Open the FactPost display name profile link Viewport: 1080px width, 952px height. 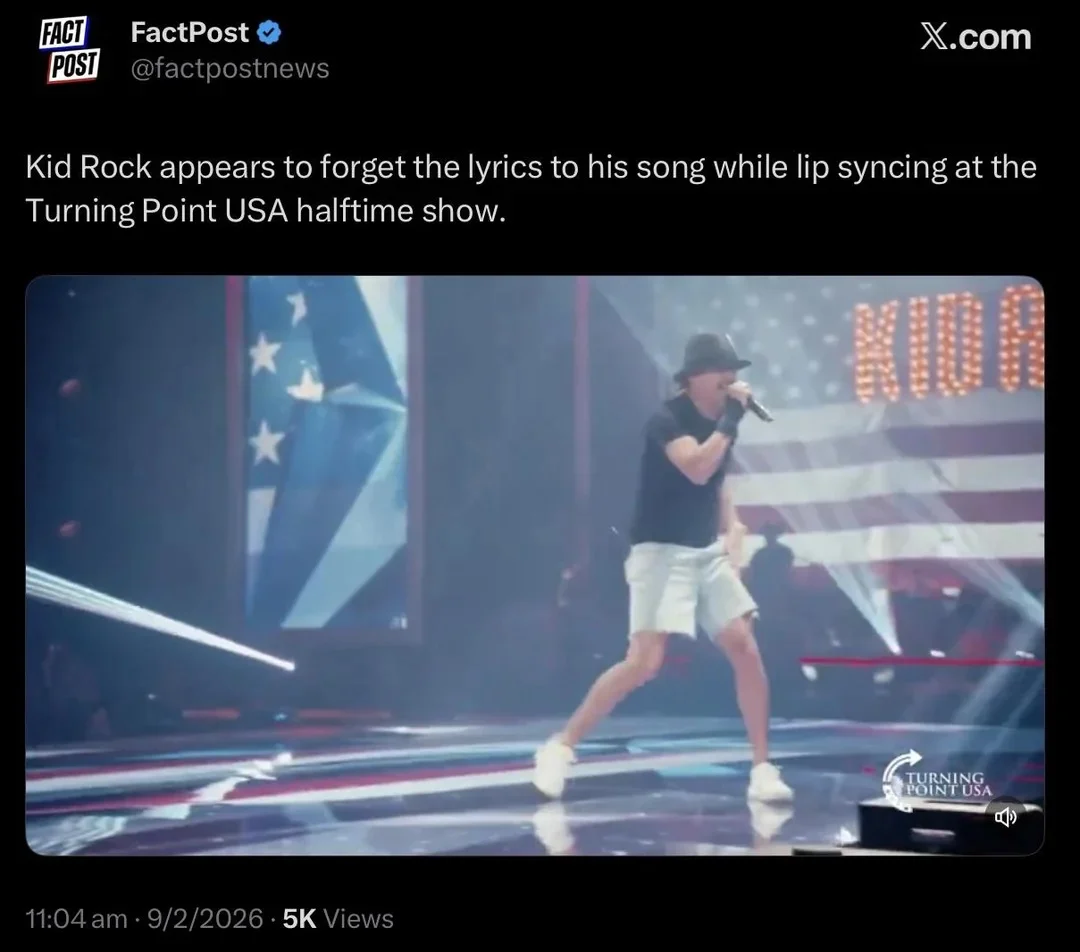pyautogui.click(x=189, y=33)
